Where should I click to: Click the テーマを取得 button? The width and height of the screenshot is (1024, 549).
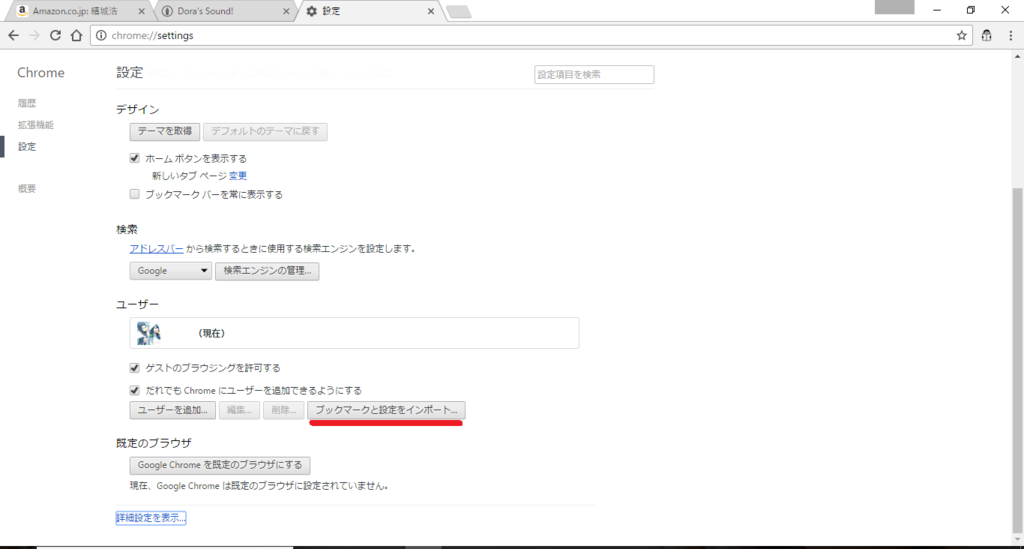point(165,131)
